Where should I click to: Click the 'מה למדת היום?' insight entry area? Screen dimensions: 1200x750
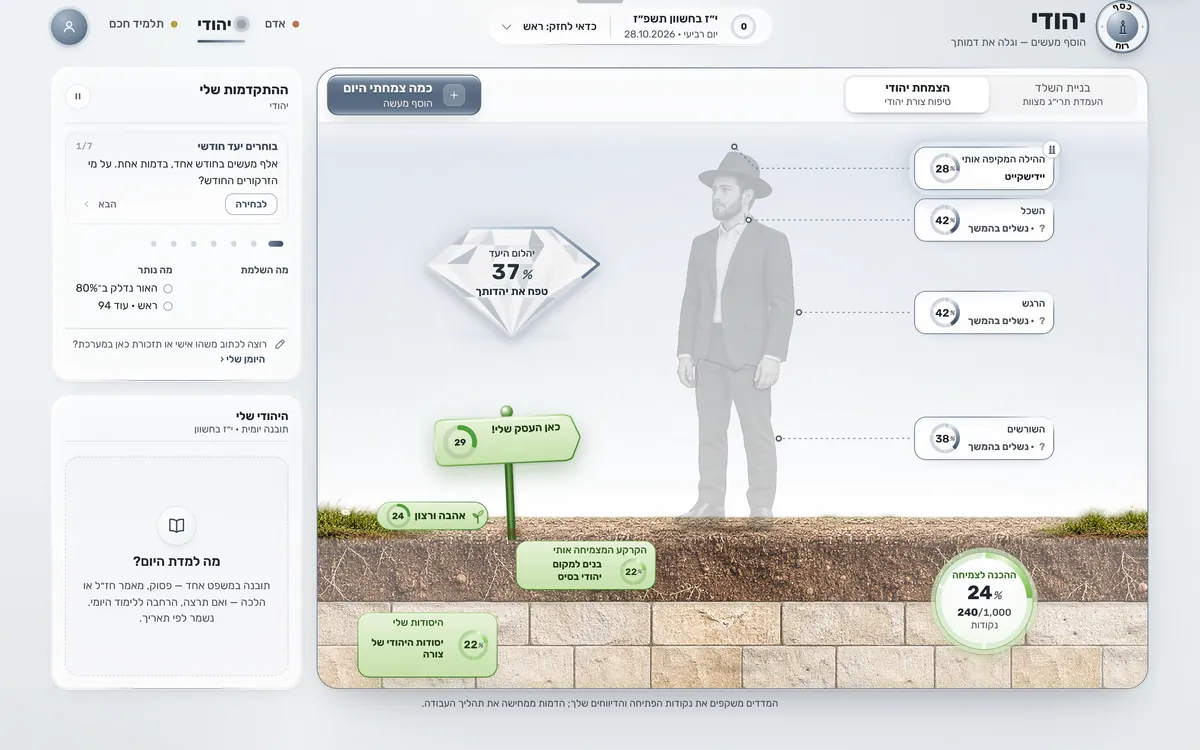tap(176, 567)
